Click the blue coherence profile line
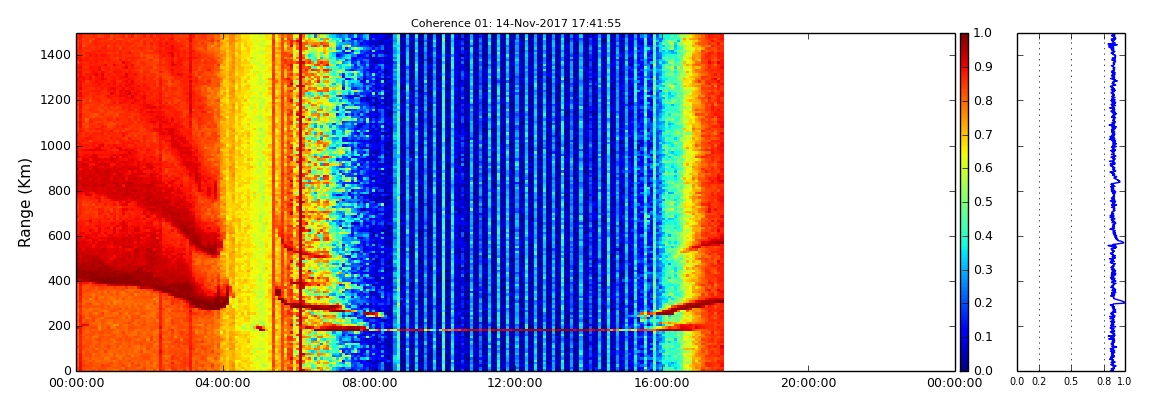Screen dimensions: 1150x407 pos(1113,202)
